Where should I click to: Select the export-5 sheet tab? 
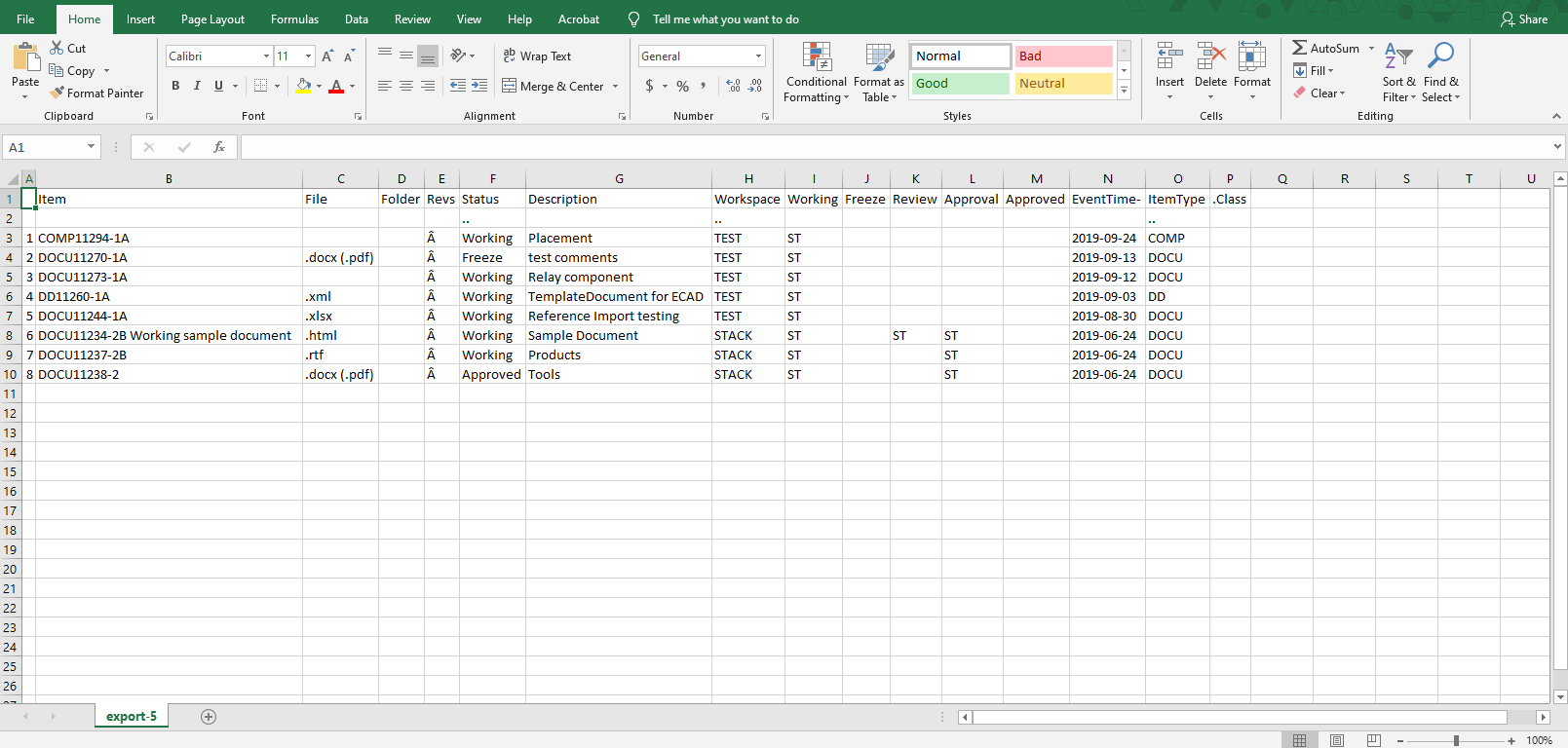coord(132,716)
